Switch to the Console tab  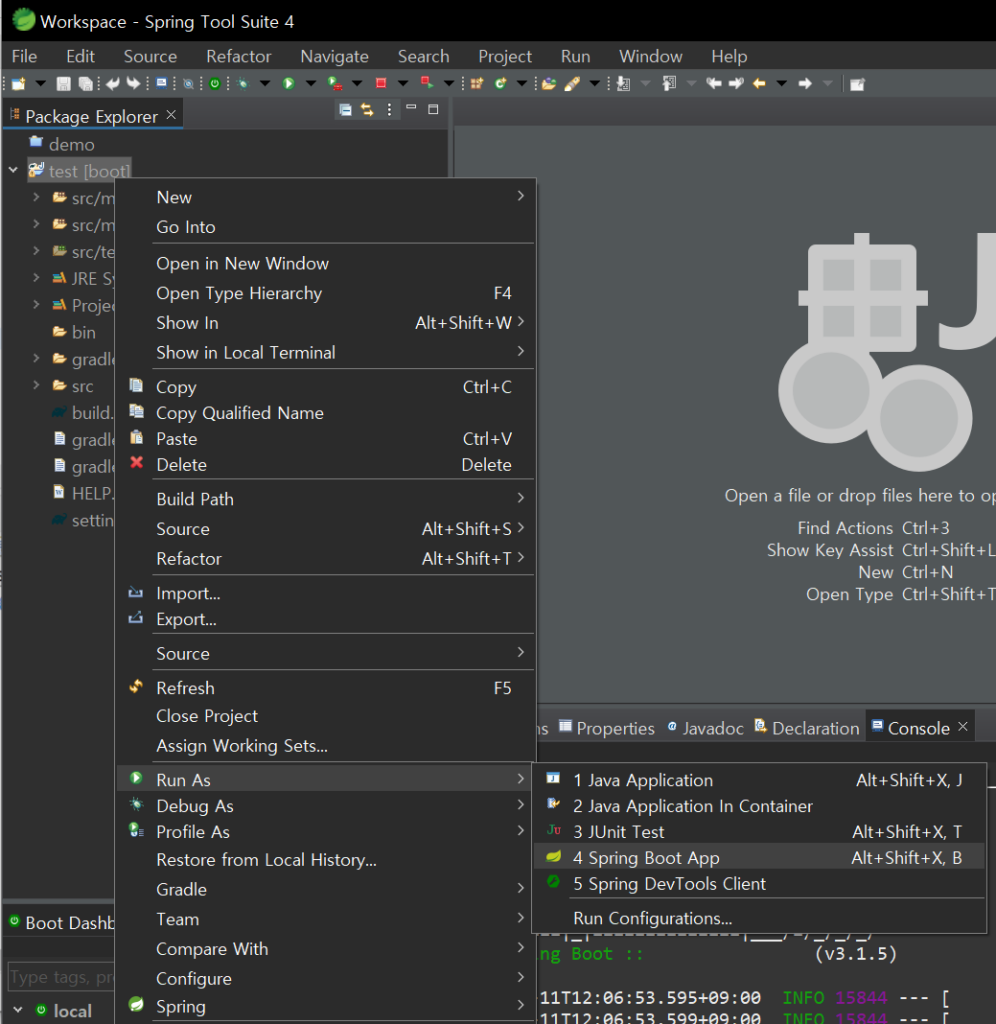(918, 728)
